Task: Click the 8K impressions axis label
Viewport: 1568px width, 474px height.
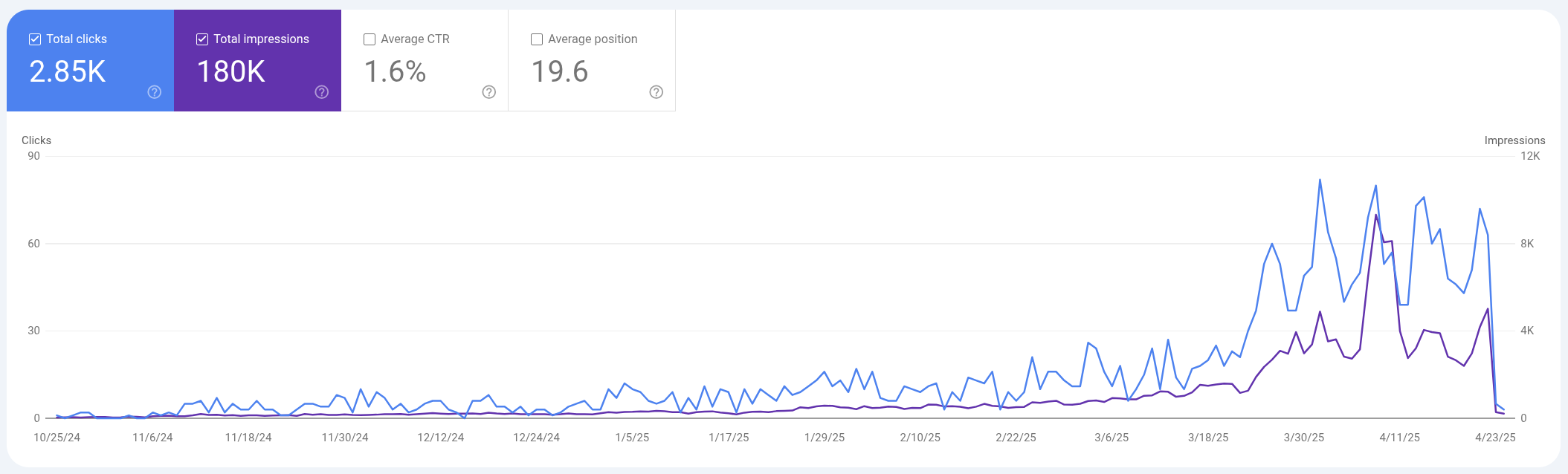Action: 1527,244
